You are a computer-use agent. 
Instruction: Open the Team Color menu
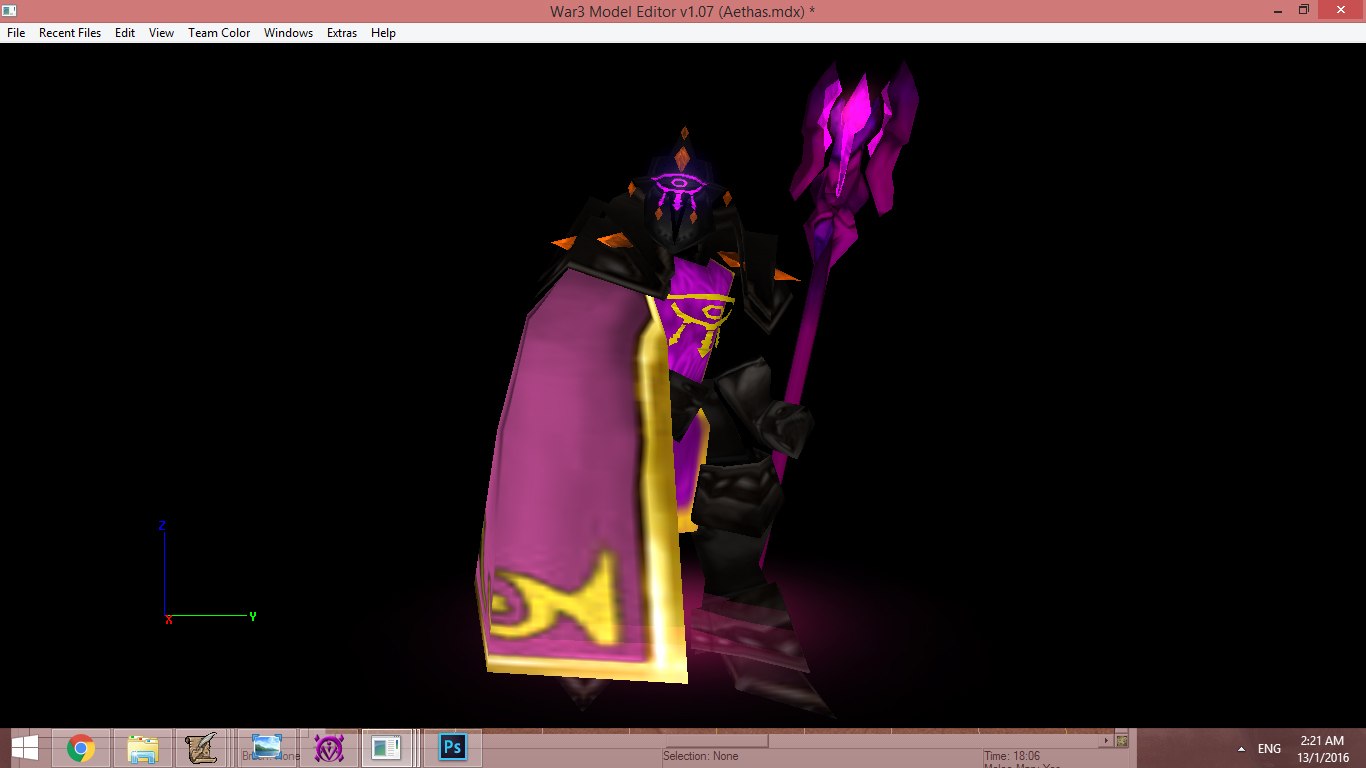[x=219, y=33]
